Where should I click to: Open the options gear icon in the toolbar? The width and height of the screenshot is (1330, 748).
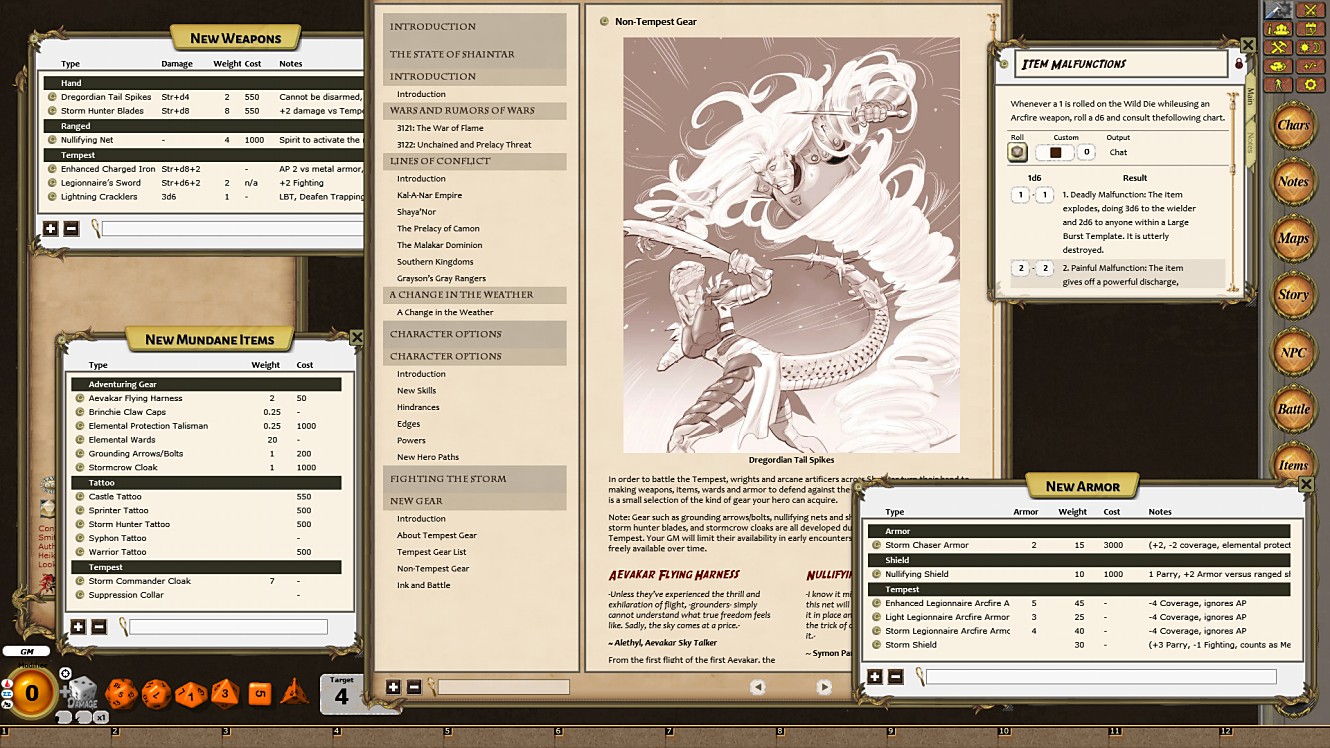pyautogui.click(x=1311, y=84)
